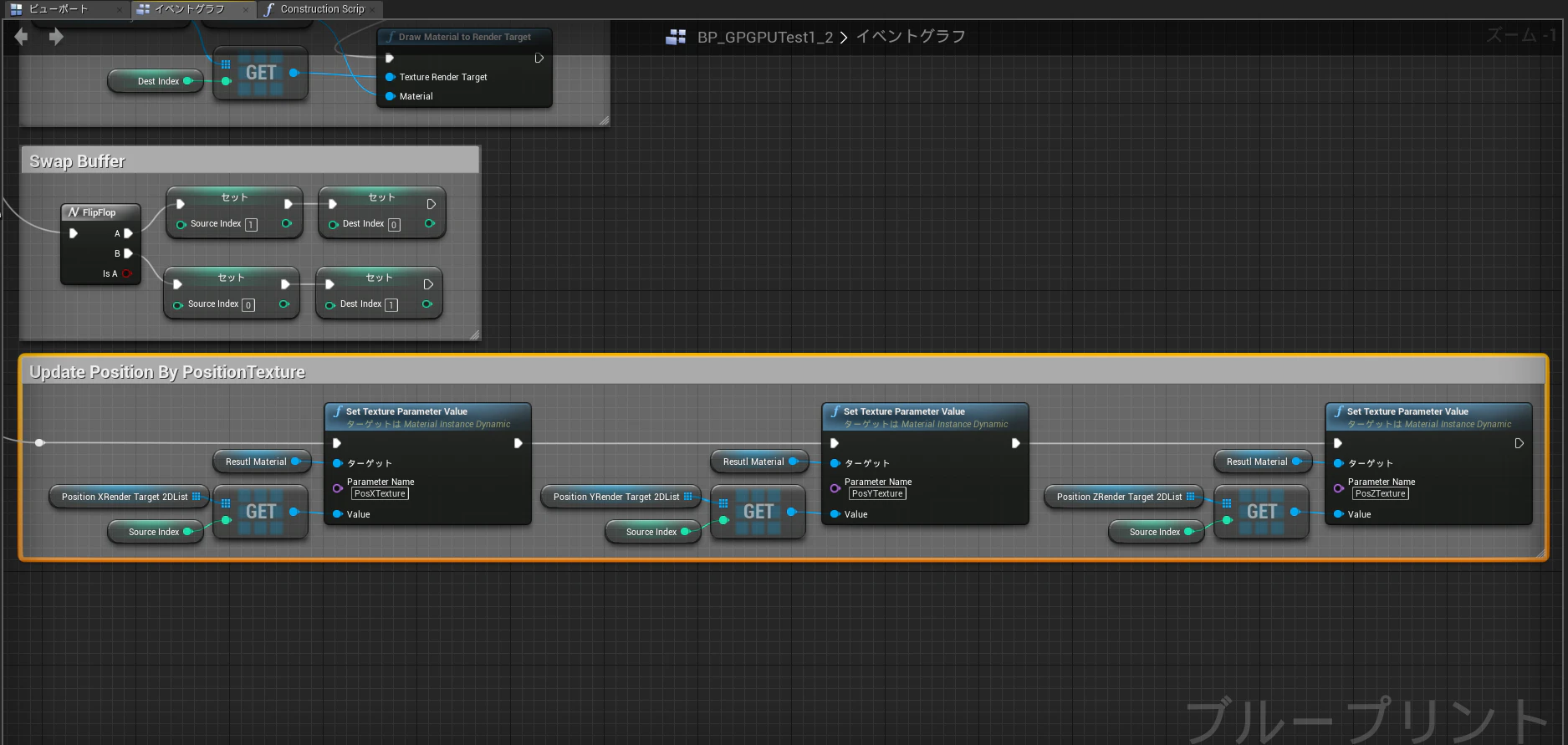Viewport: 1568px width, 745px height.
Task: Click the PosXTexture parameter name field
Action: [380, 494]
